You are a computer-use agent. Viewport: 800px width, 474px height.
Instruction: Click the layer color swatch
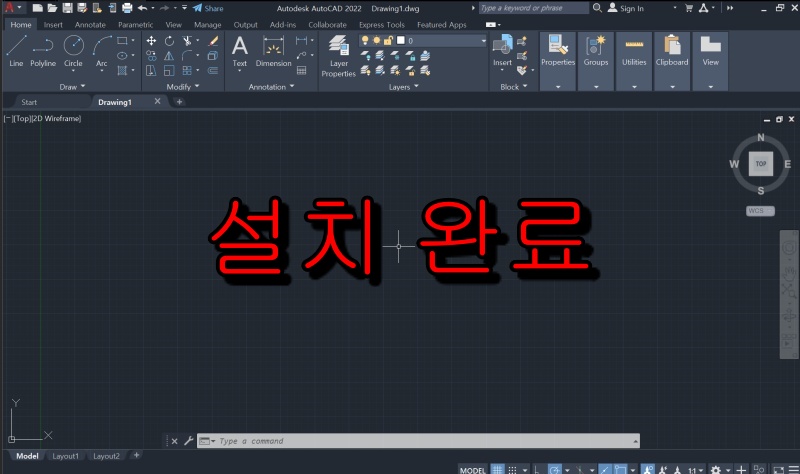tap(401, 40)
